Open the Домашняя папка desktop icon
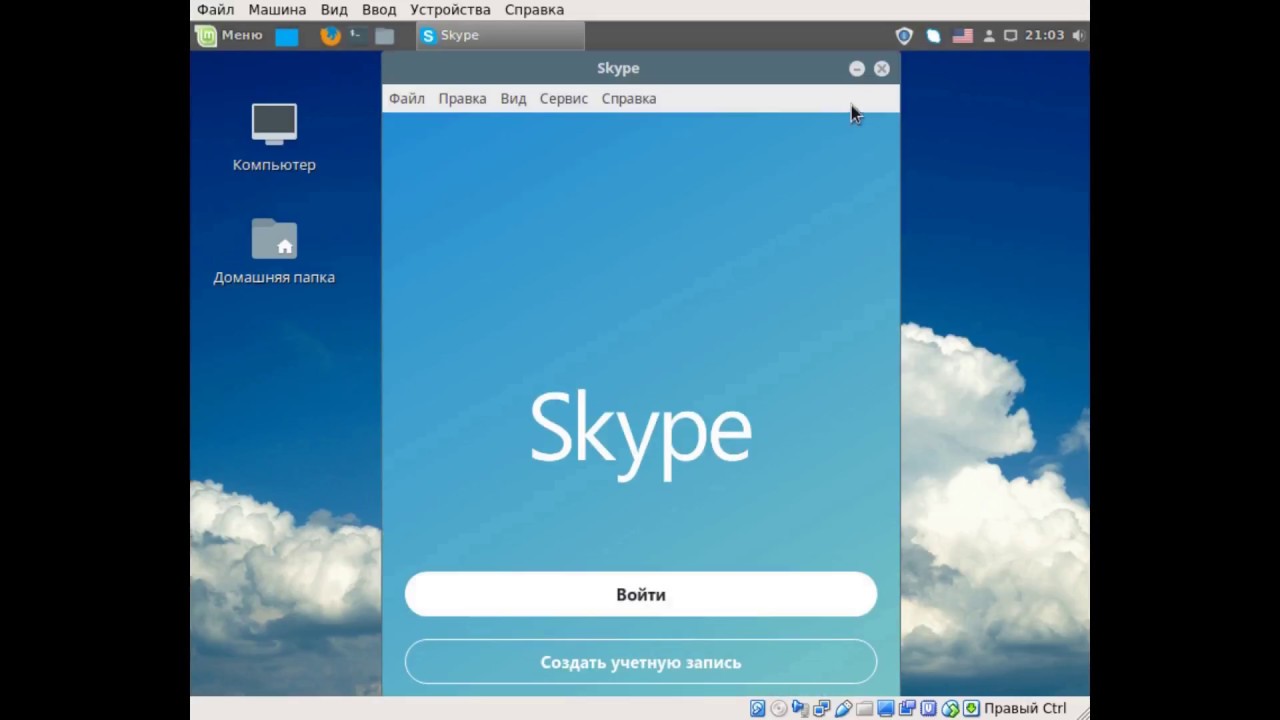This screenshot has width=1280, height=720. pos(274,252)
